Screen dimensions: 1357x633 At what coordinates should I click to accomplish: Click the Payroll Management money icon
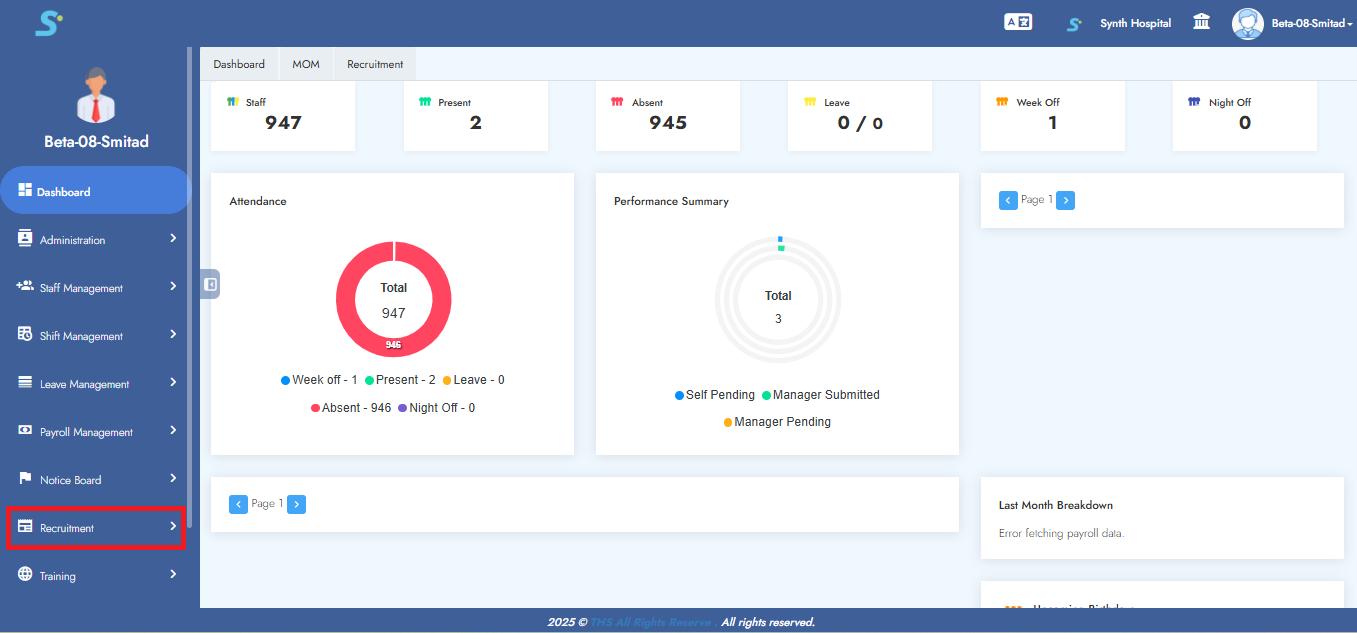pyautogui.click(x=25, y=431)
